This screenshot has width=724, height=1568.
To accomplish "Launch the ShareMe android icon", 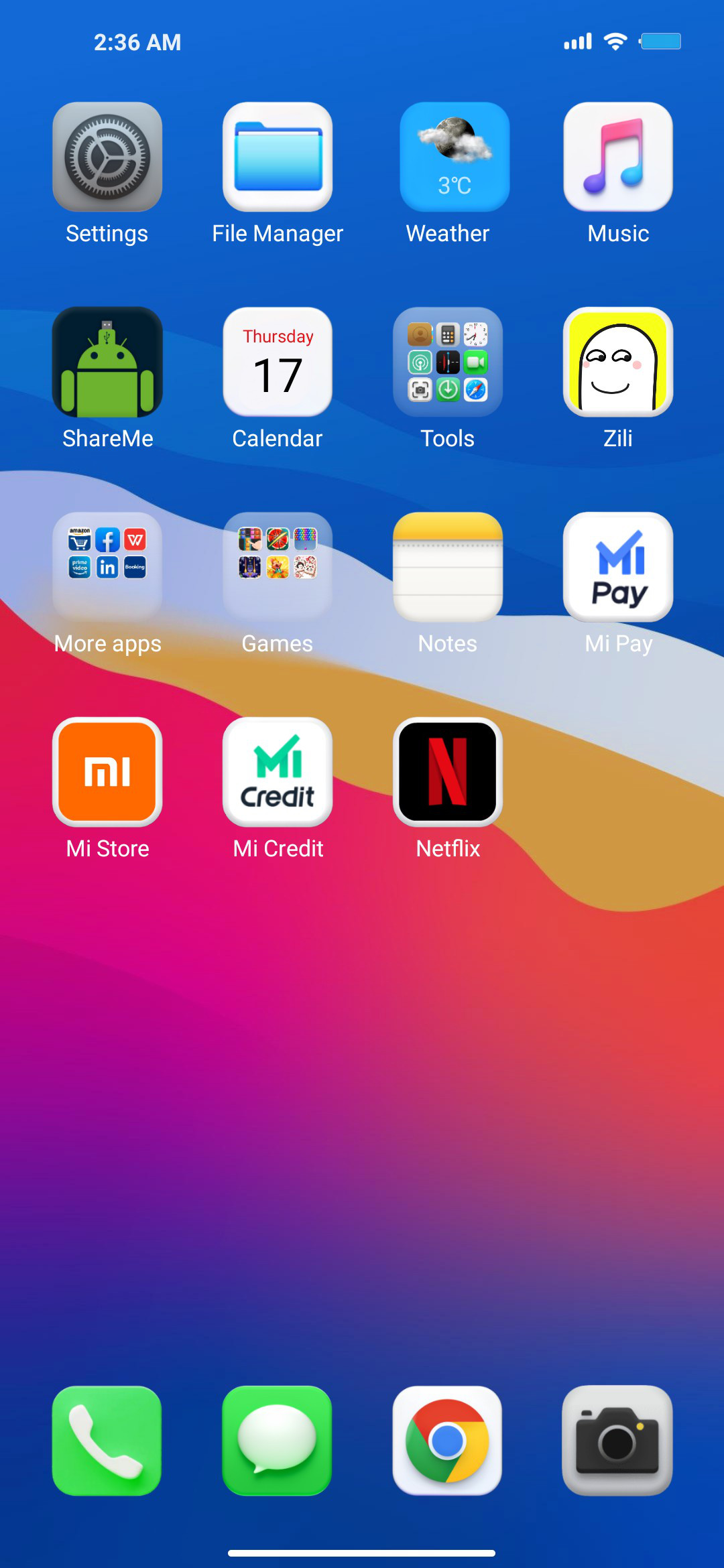I will (107, 362).
